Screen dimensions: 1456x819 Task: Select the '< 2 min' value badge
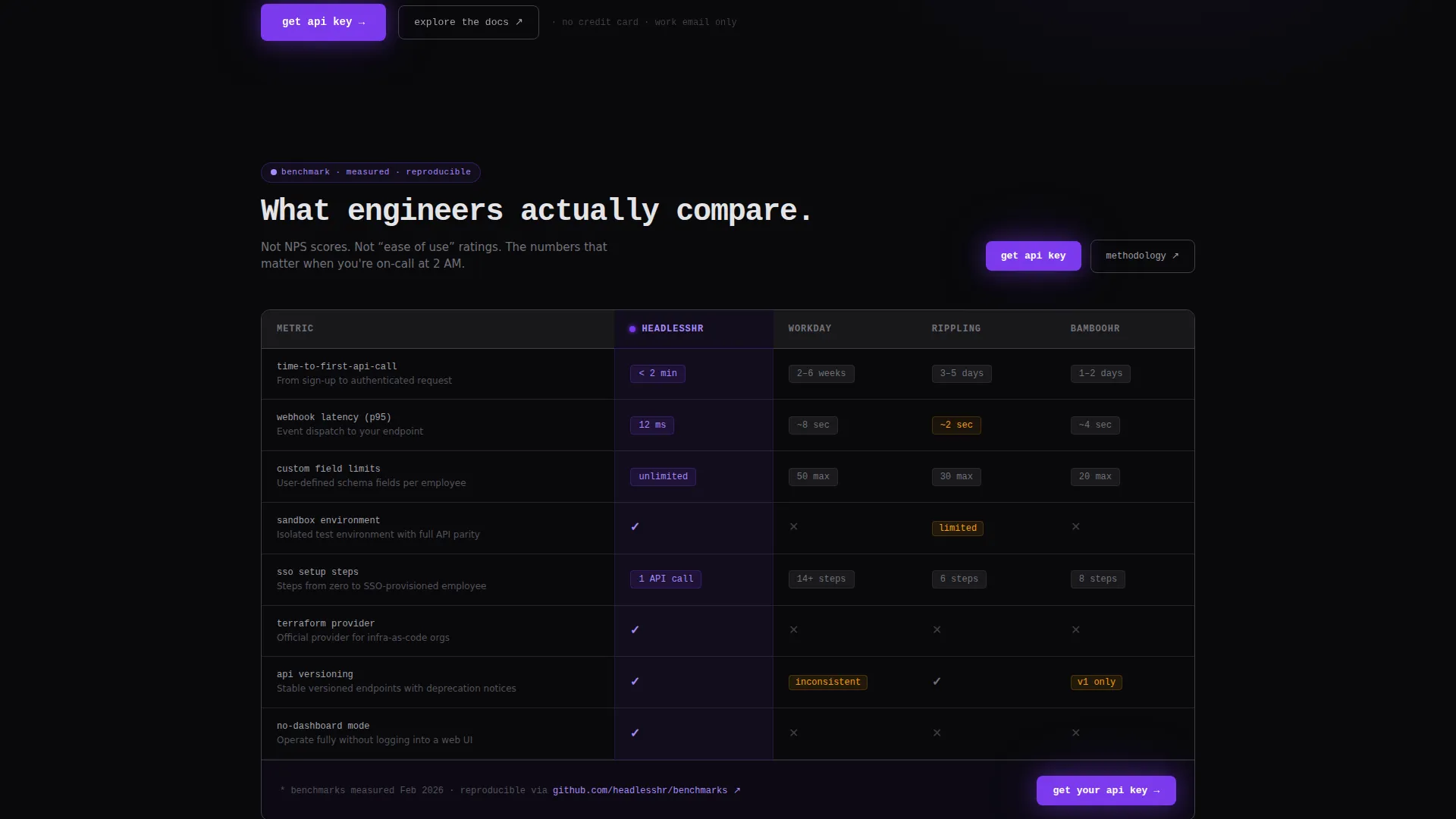(657, 374)
